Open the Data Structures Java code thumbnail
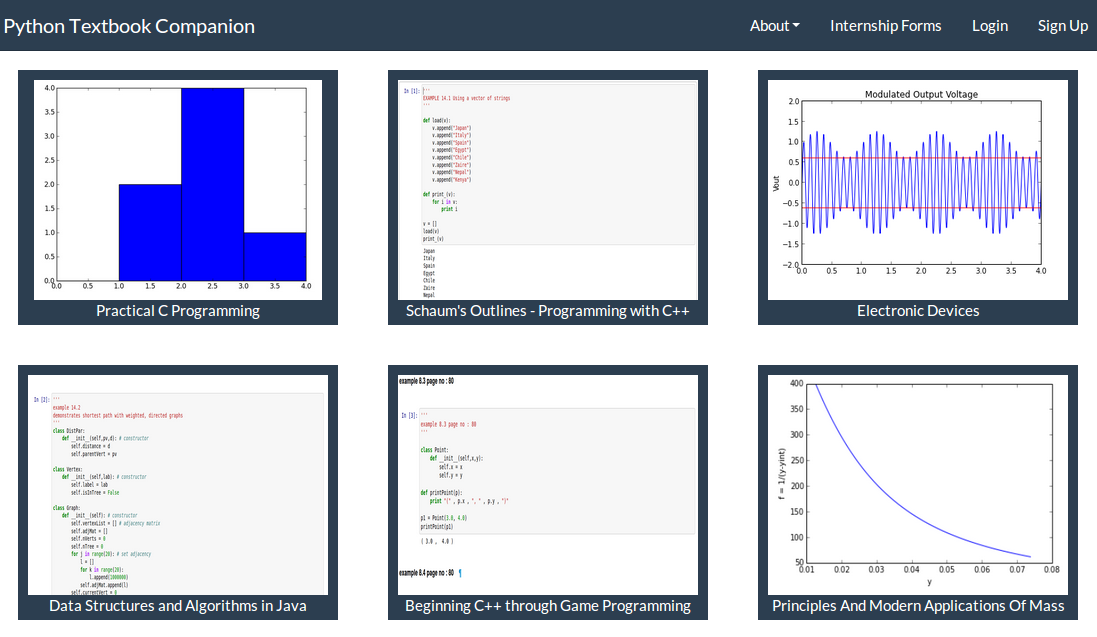 [178, 485]
